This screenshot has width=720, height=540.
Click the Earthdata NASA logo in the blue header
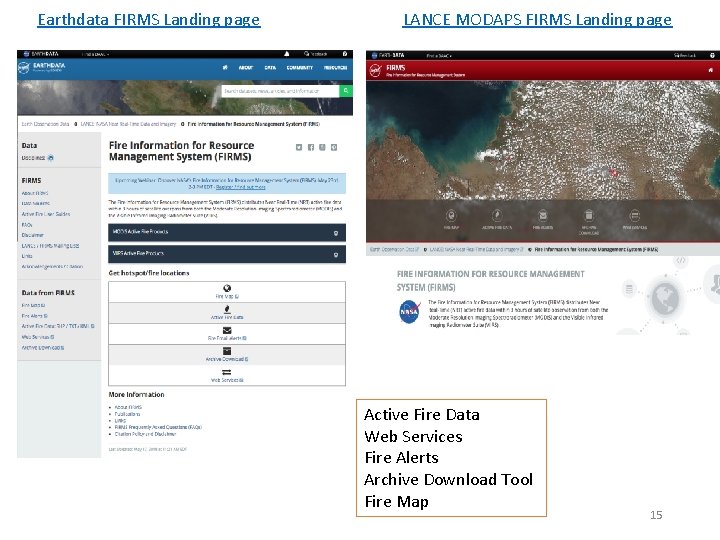click(x=23, y=68)
